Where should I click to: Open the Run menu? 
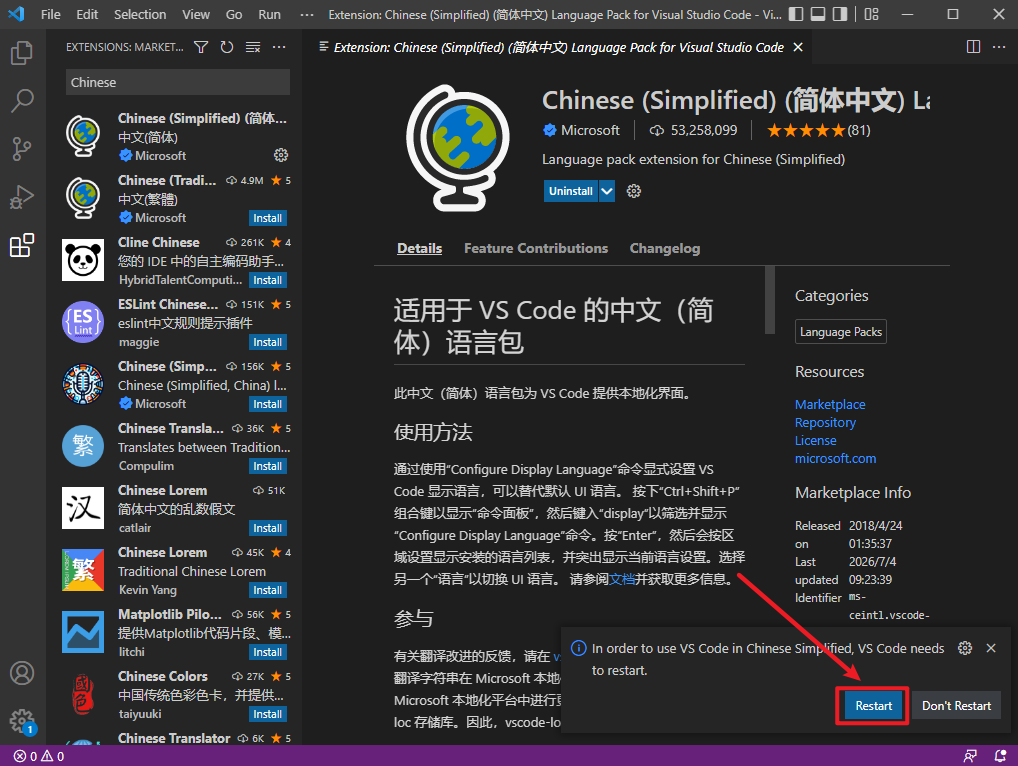pyautogui.click(x=269, y=14)
